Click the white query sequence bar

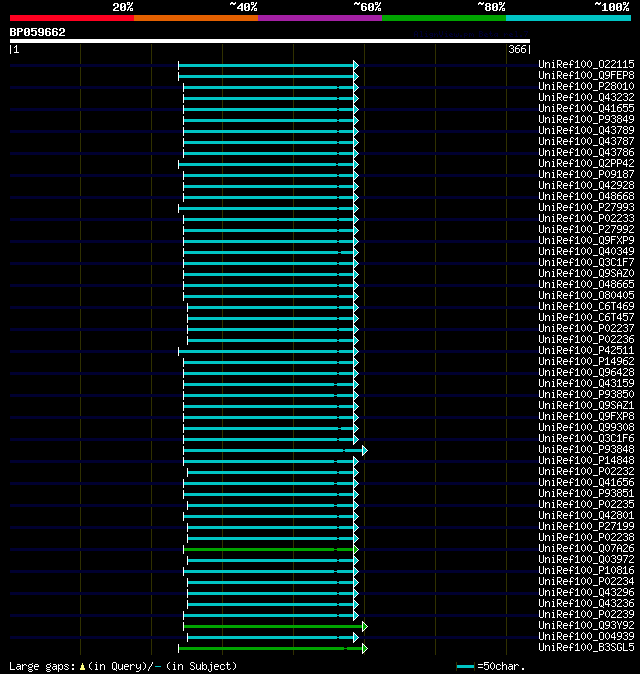tap(270, 41)
